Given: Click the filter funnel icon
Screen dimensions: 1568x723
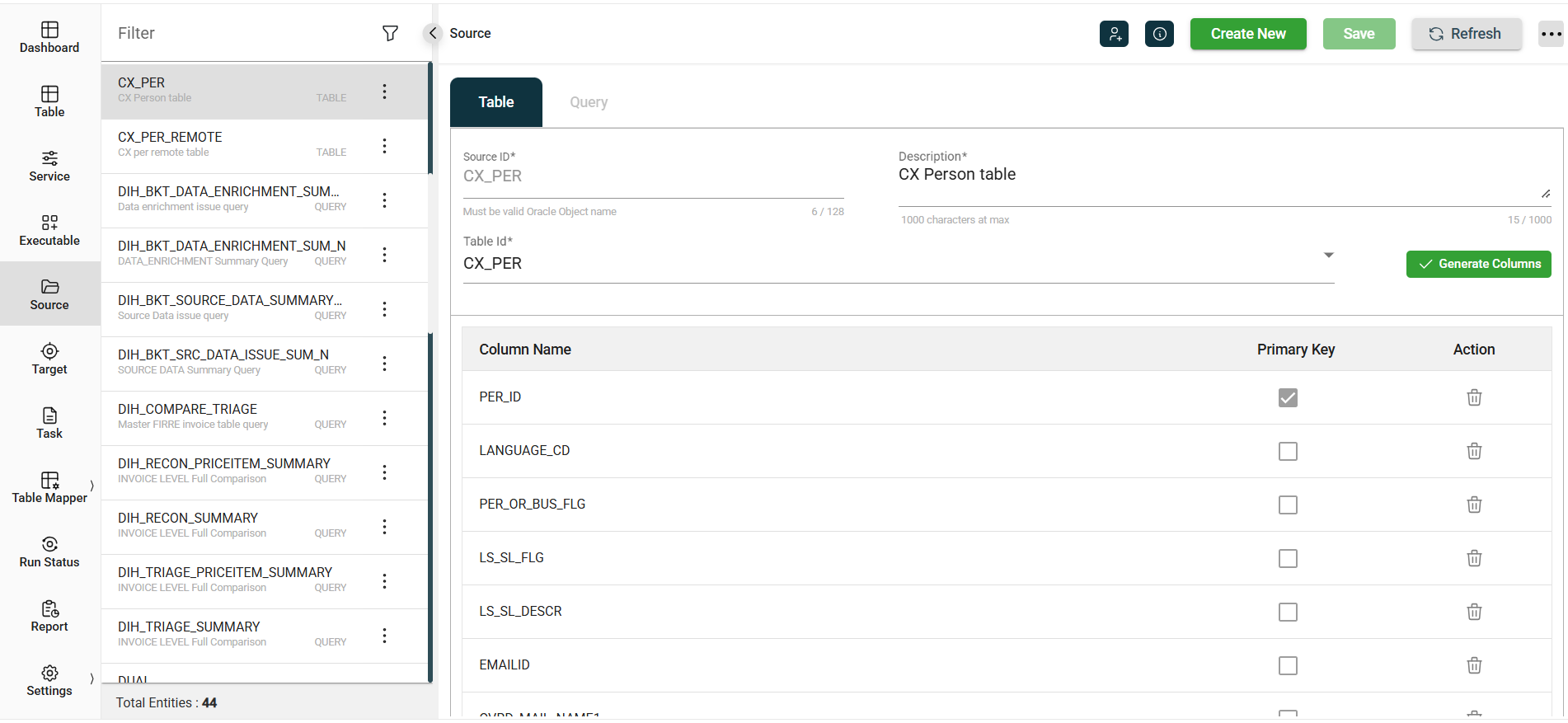Looking at the screenshot, I should (x=390, y=33).
